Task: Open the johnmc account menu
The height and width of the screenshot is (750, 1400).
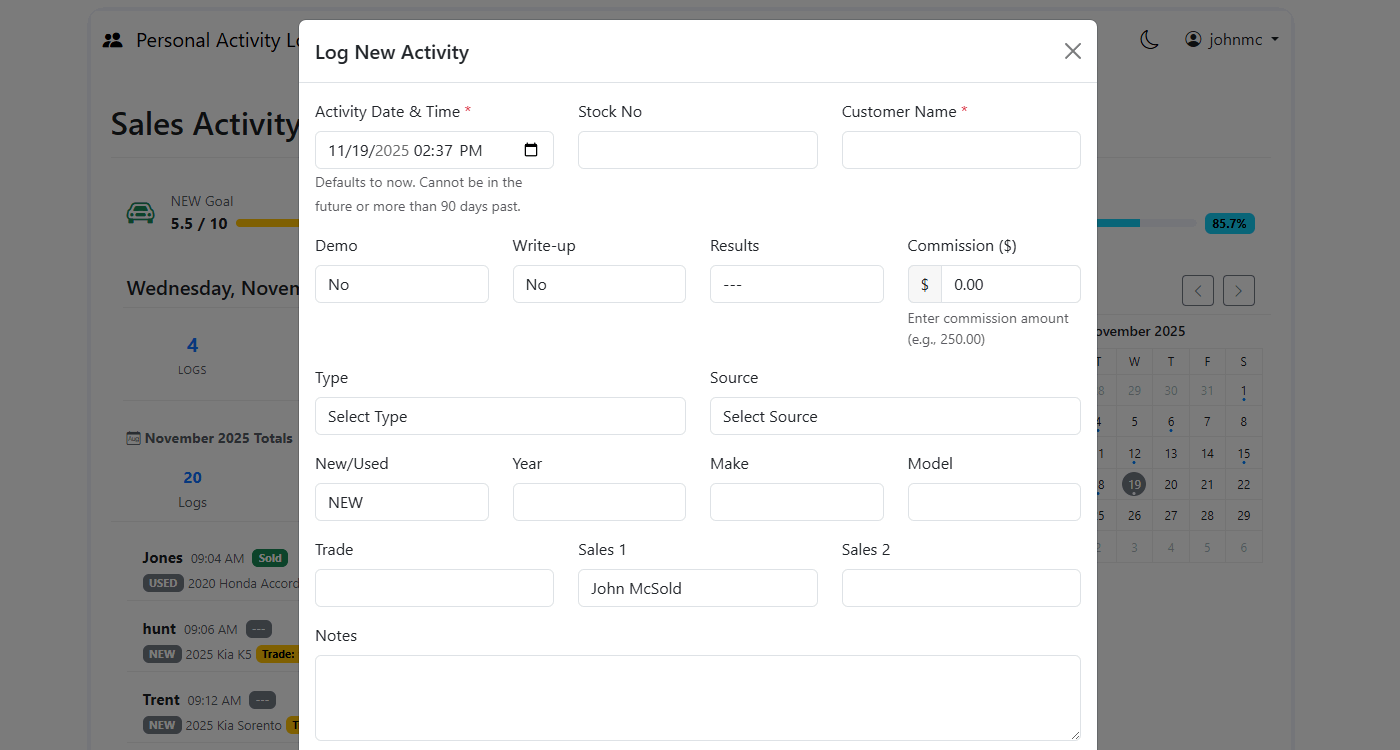Action: [1232, 39]
